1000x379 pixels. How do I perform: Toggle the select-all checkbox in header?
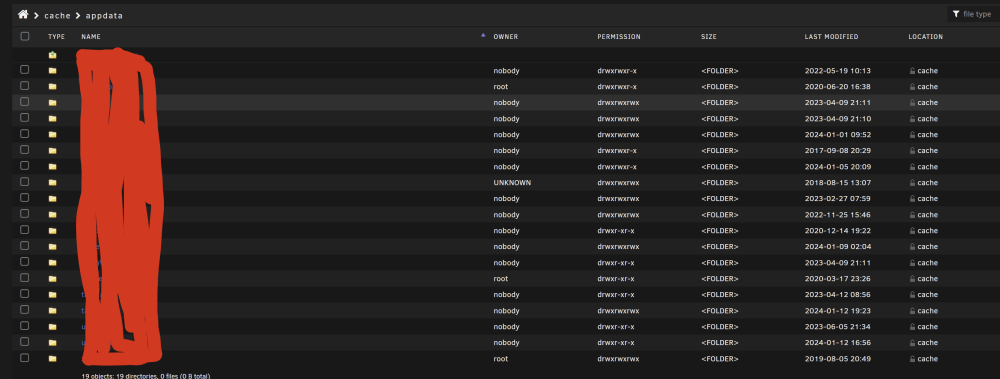[x=25, y=36]
